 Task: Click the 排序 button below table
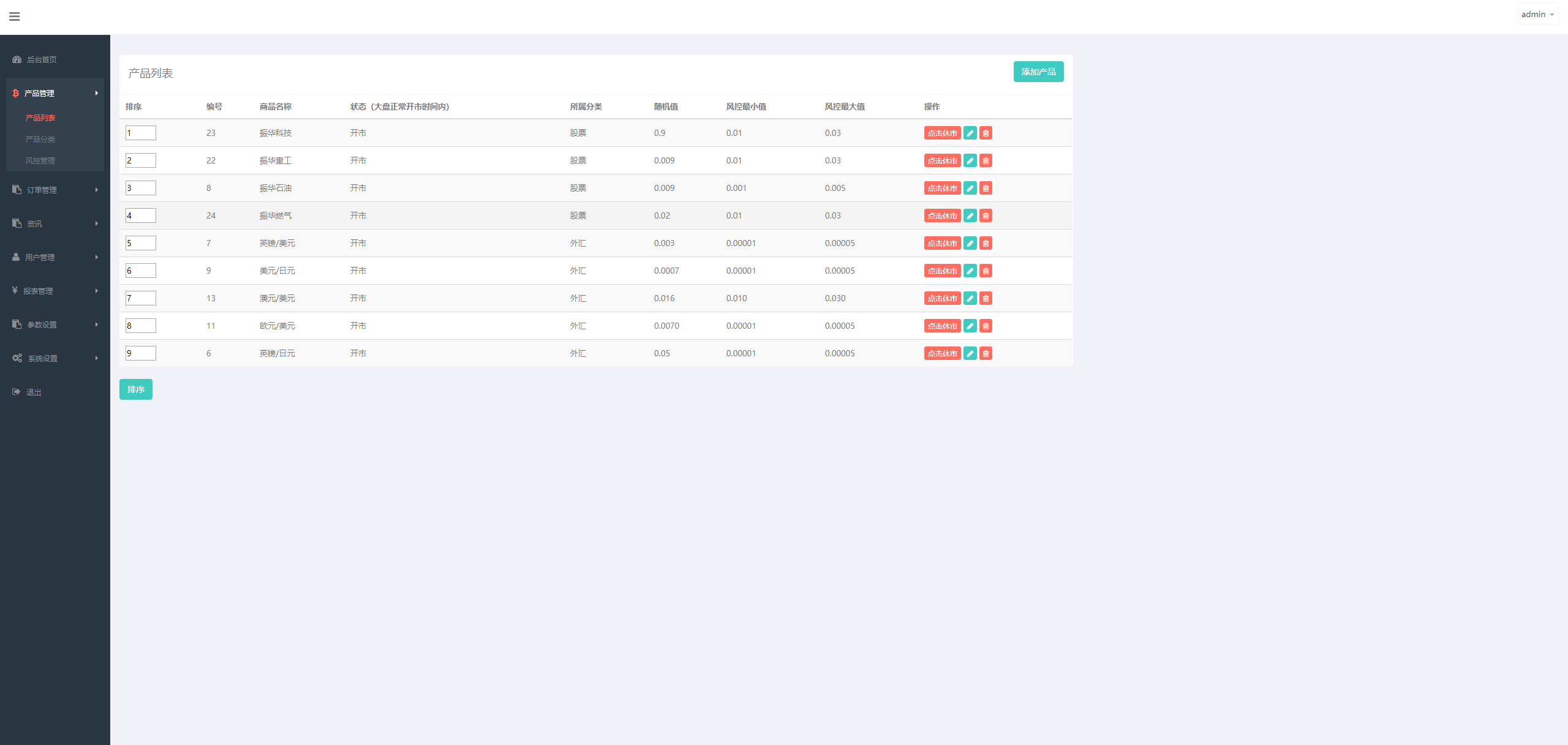135,389
